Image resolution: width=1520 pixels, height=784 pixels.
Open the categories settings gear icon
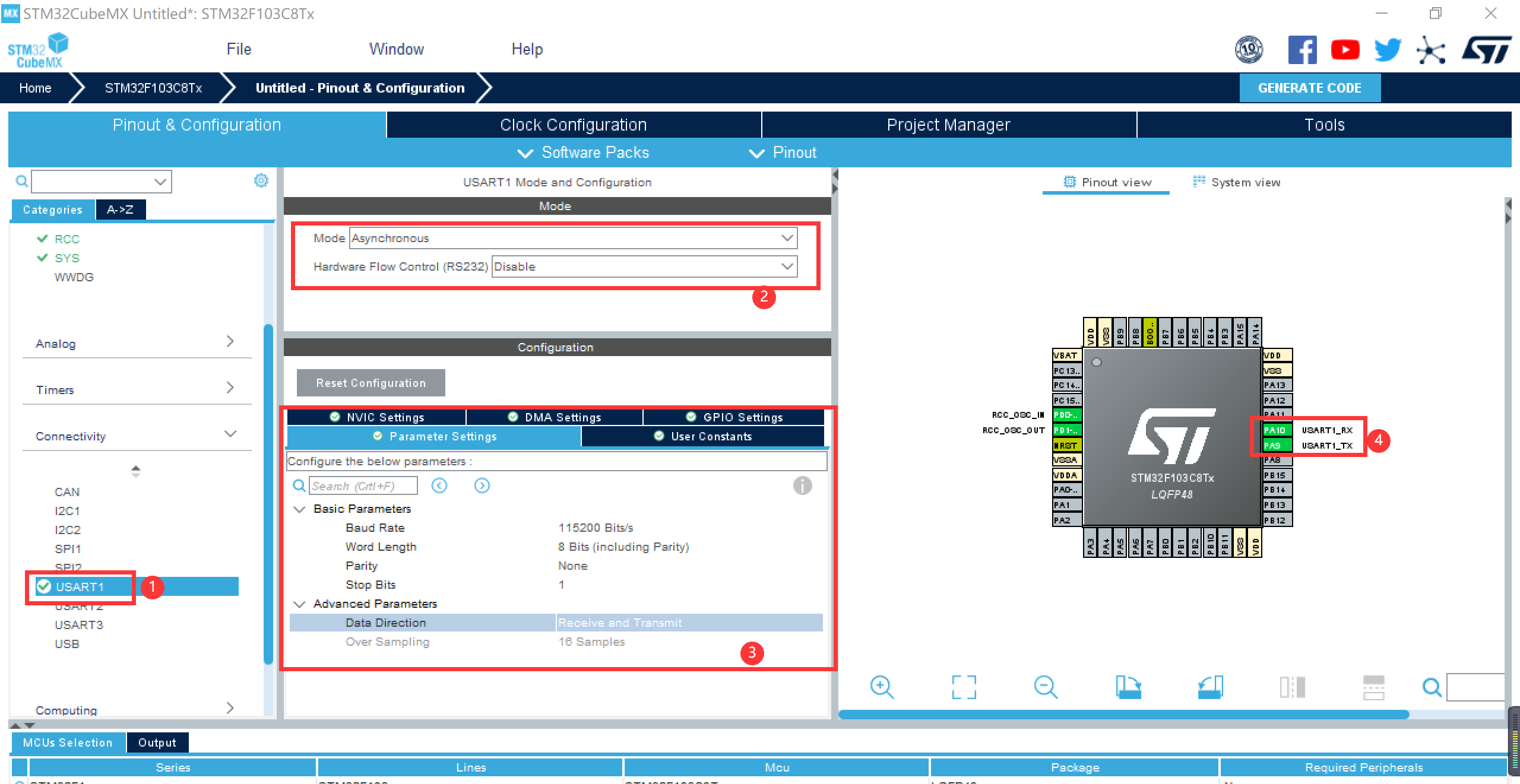[x=261, y=180]
